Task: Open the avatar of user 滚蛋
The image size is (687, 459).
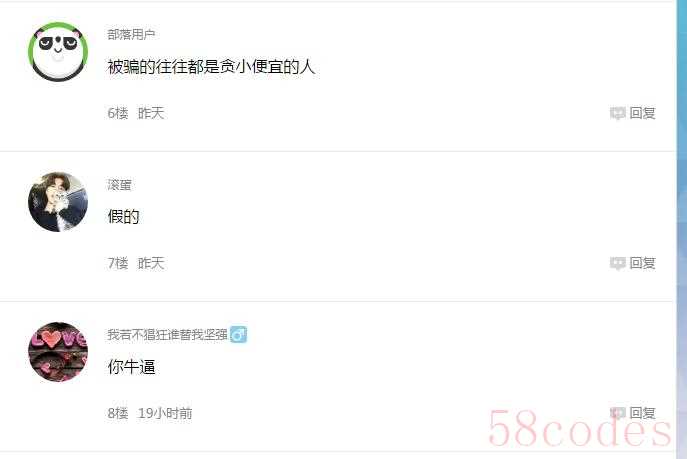Action: [58, 202]
